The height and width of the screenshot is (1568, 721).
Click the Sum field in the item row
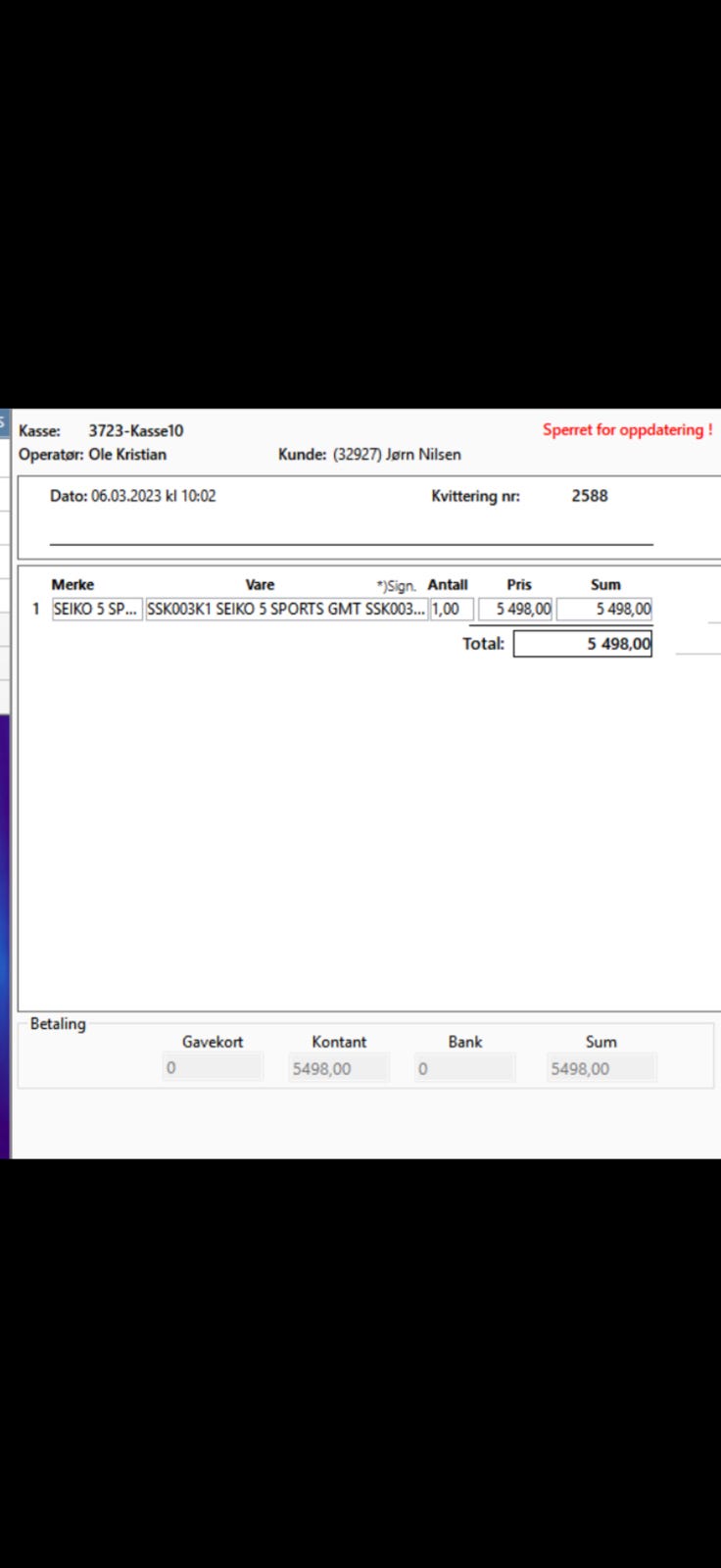[x=604, y=609]
